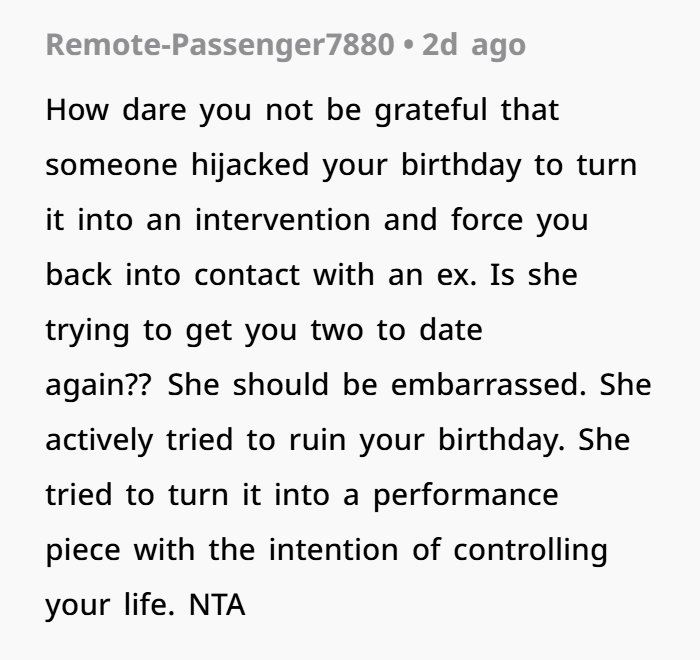Image resolution: width=700 pixels, height=660 pixels.
Task: Click the line "trying to get you two to date"
Action: point(264,330)
